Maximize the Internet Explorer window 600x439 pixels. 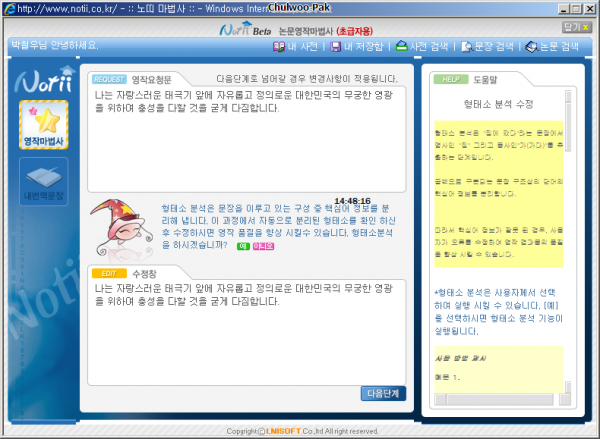click(x=576, y=9)
